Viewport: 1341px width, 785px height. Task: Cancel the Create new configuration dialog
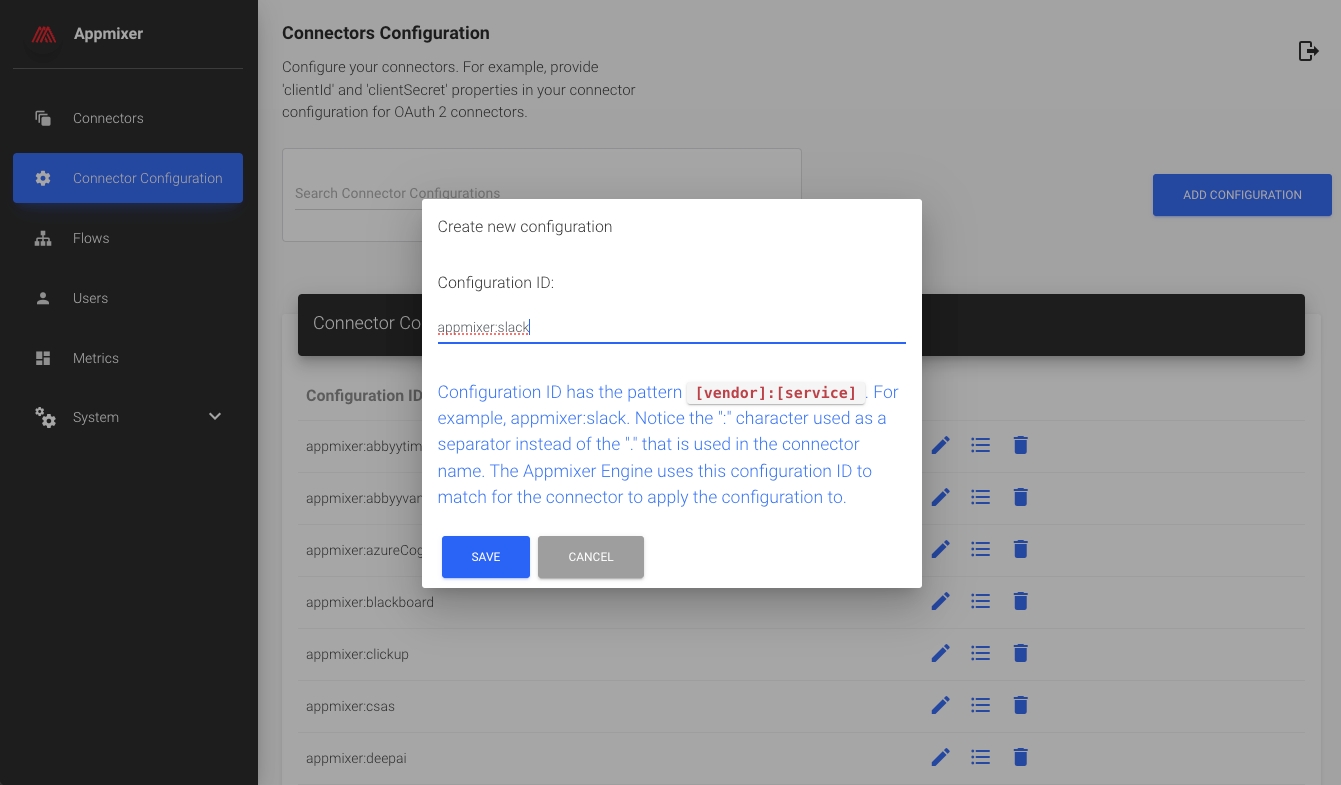click(590, 557)
